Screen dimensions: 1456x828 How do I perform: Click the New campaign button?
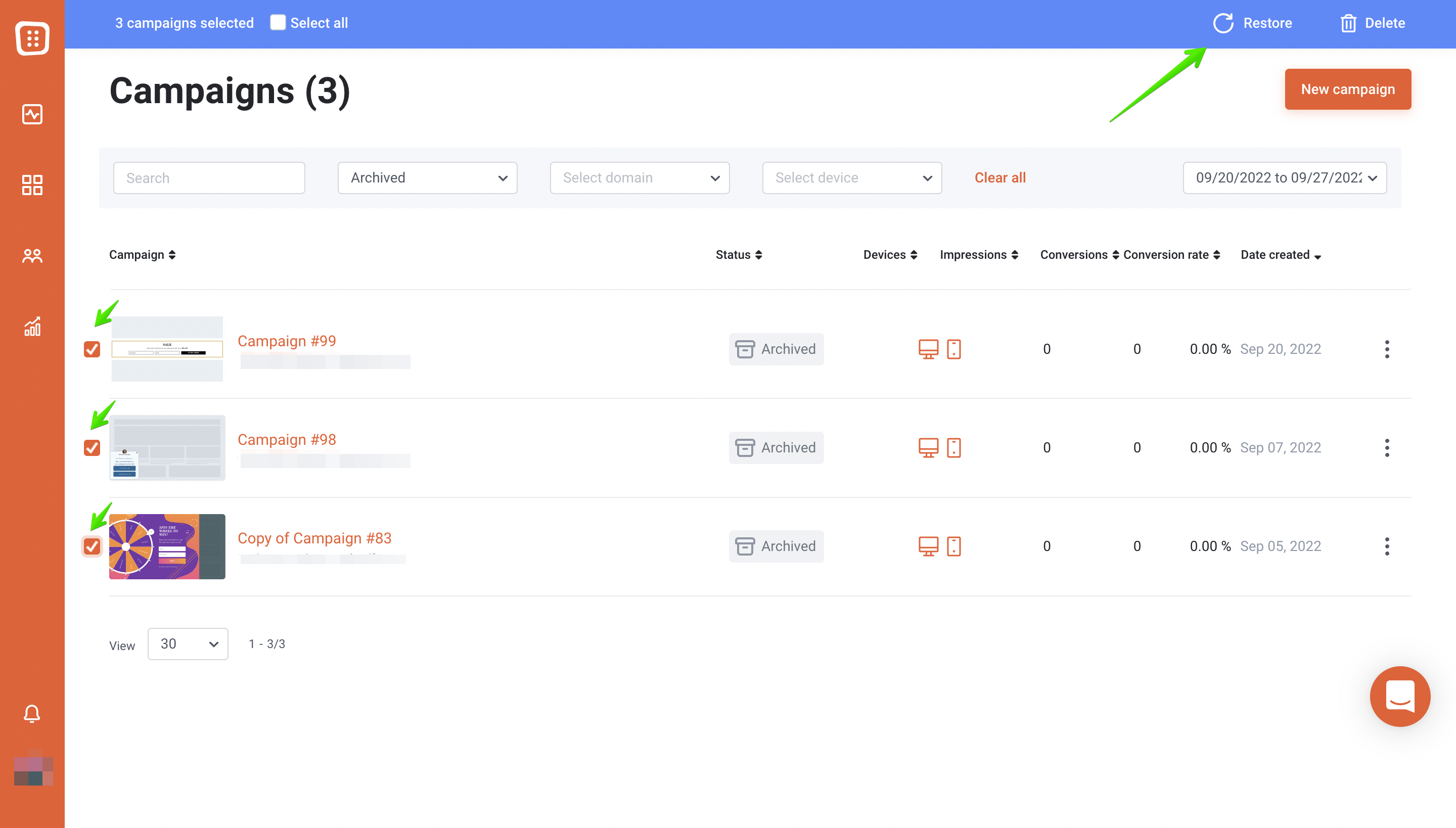[1347, 89]
